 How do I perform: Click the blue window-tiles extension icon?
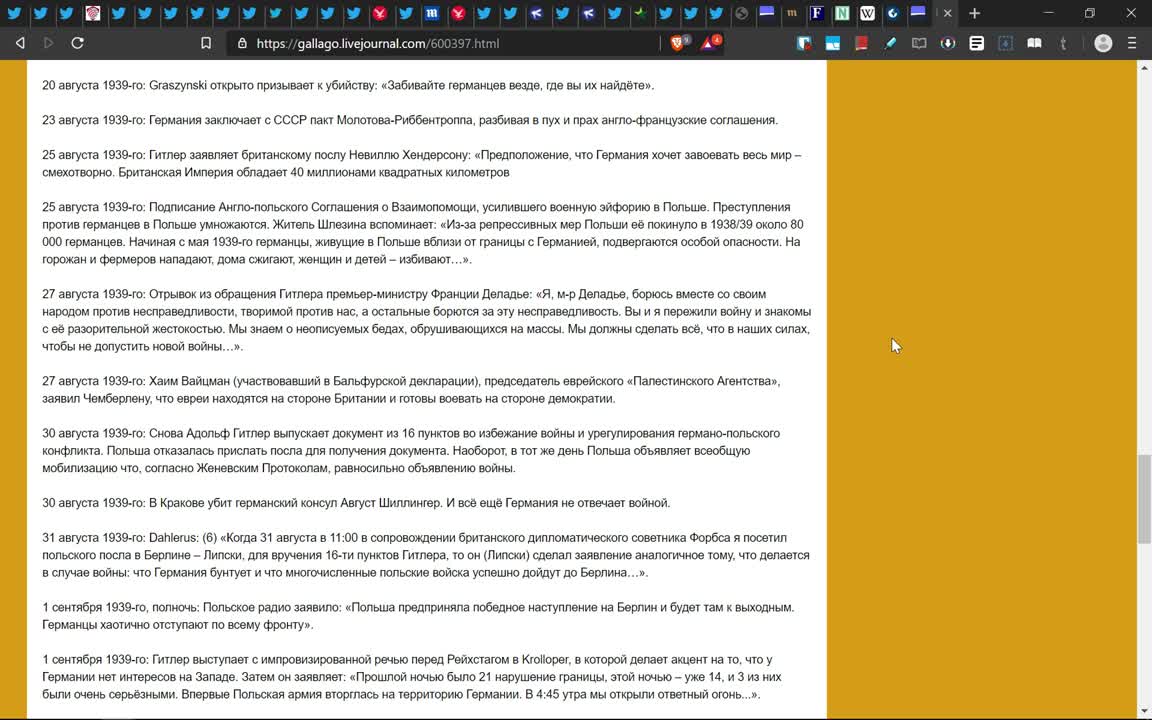pyautogui.click(x=832, y=43)
